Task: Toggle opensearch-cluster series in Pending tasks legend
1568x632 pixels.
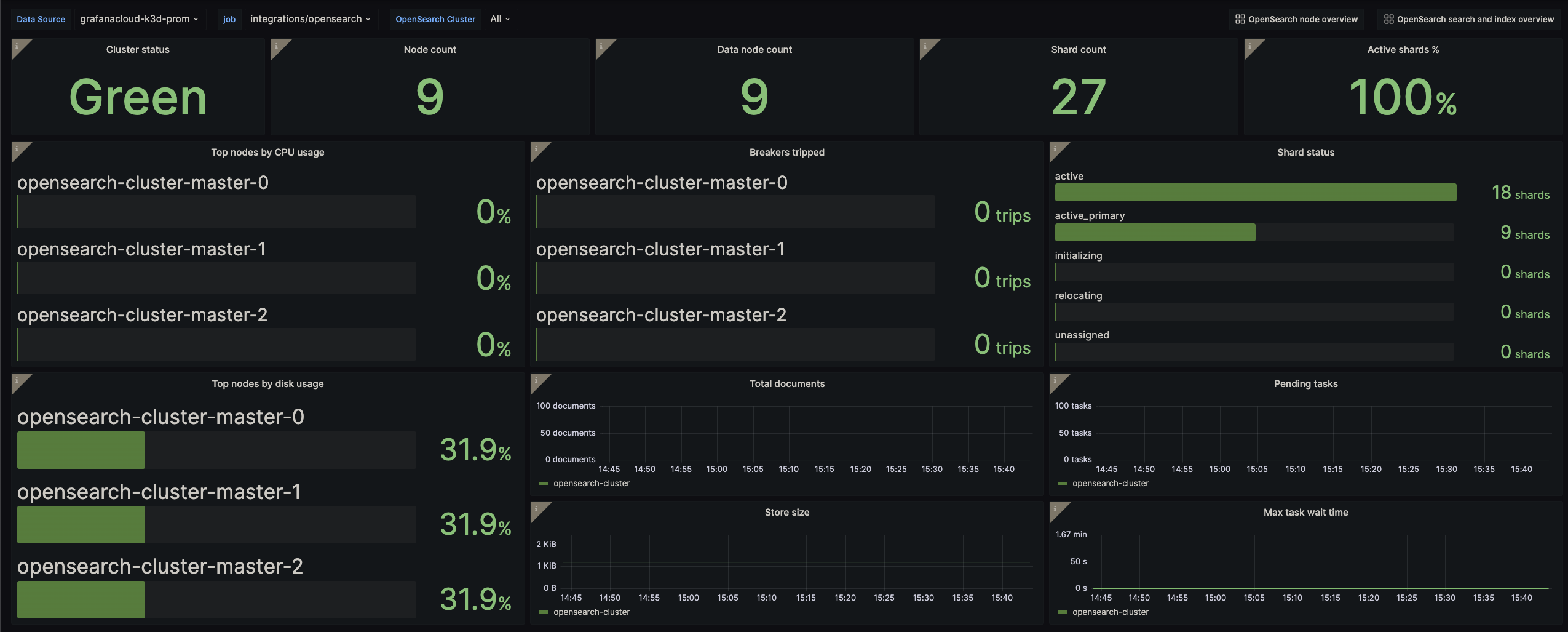Action: tap(1111, 483)
